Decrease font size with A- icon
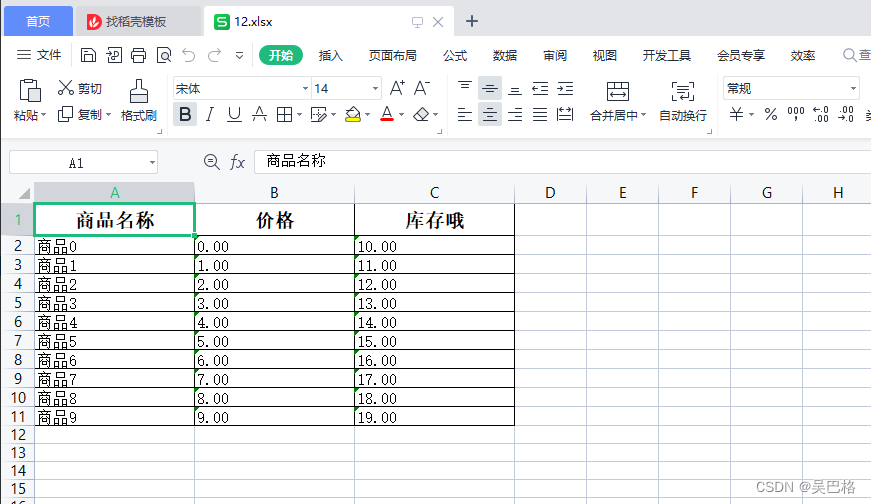 click(x=422, y=88)
